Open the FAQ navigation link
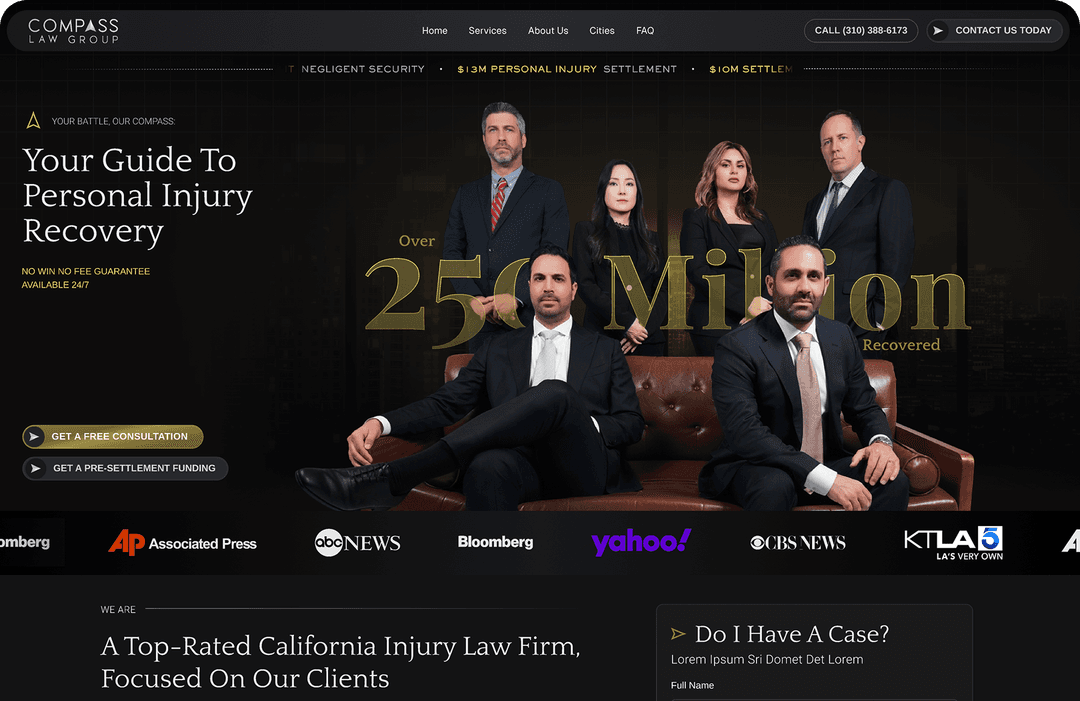Viewport: 1080px width, 701px height. [x=645, y=30]
